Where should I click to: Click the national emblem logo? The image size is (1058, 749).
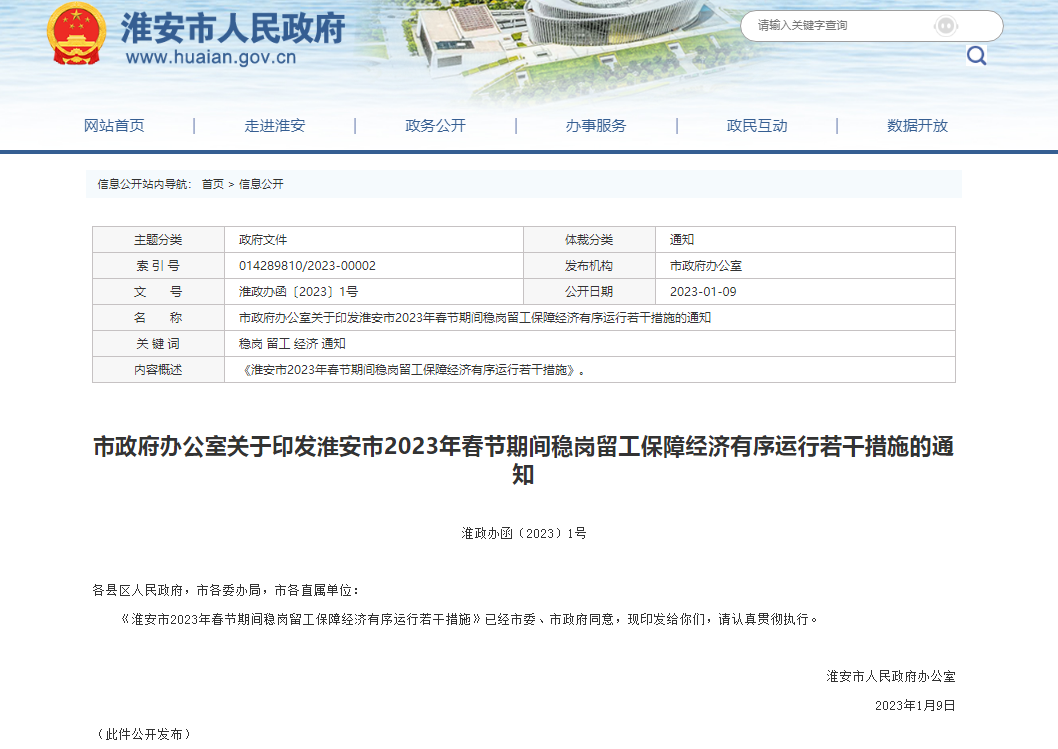point(76,33)
